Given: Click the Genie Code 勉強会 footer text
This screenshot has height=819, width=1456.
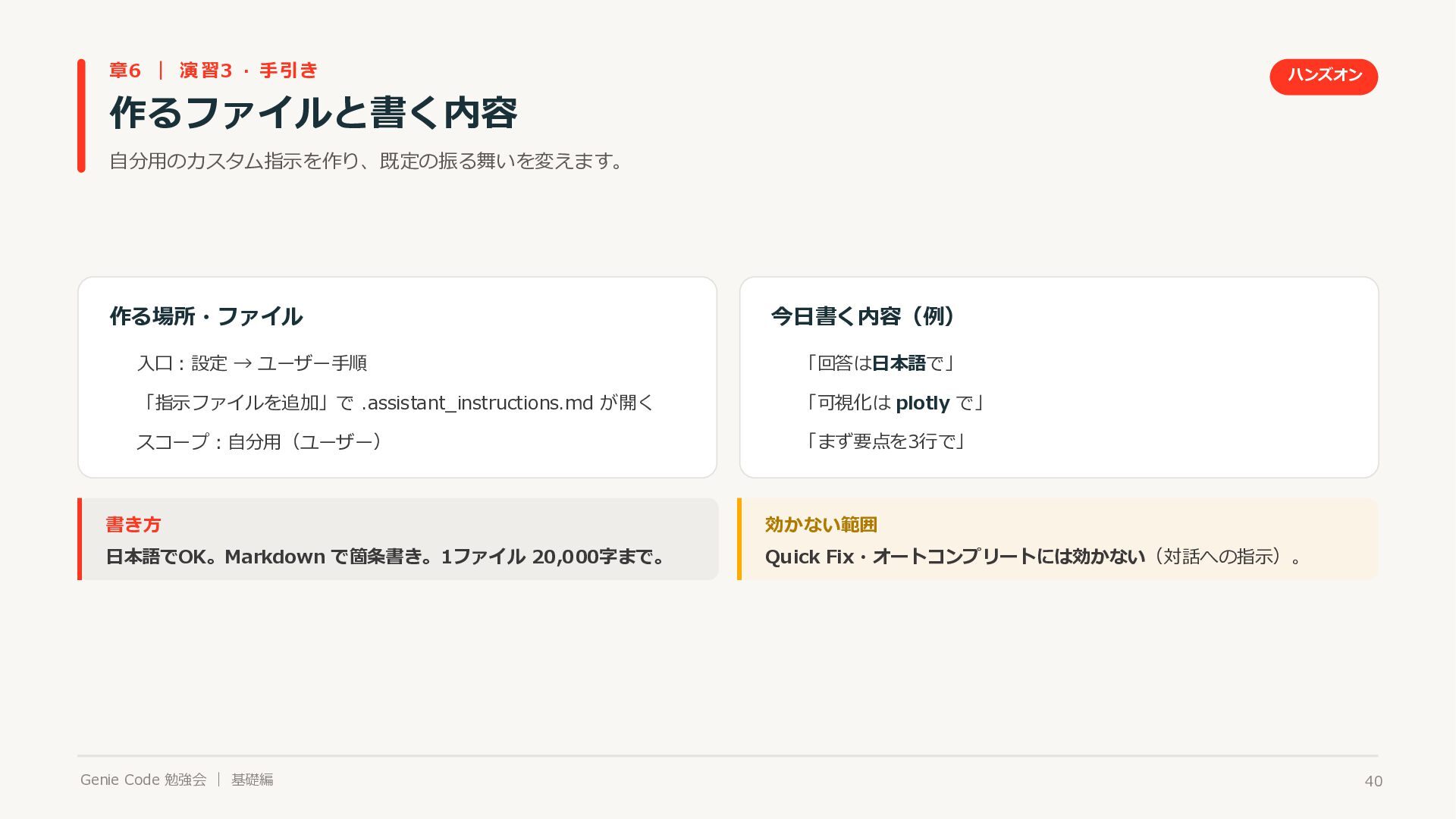Looking at the screenshot, I should [143, 780].
